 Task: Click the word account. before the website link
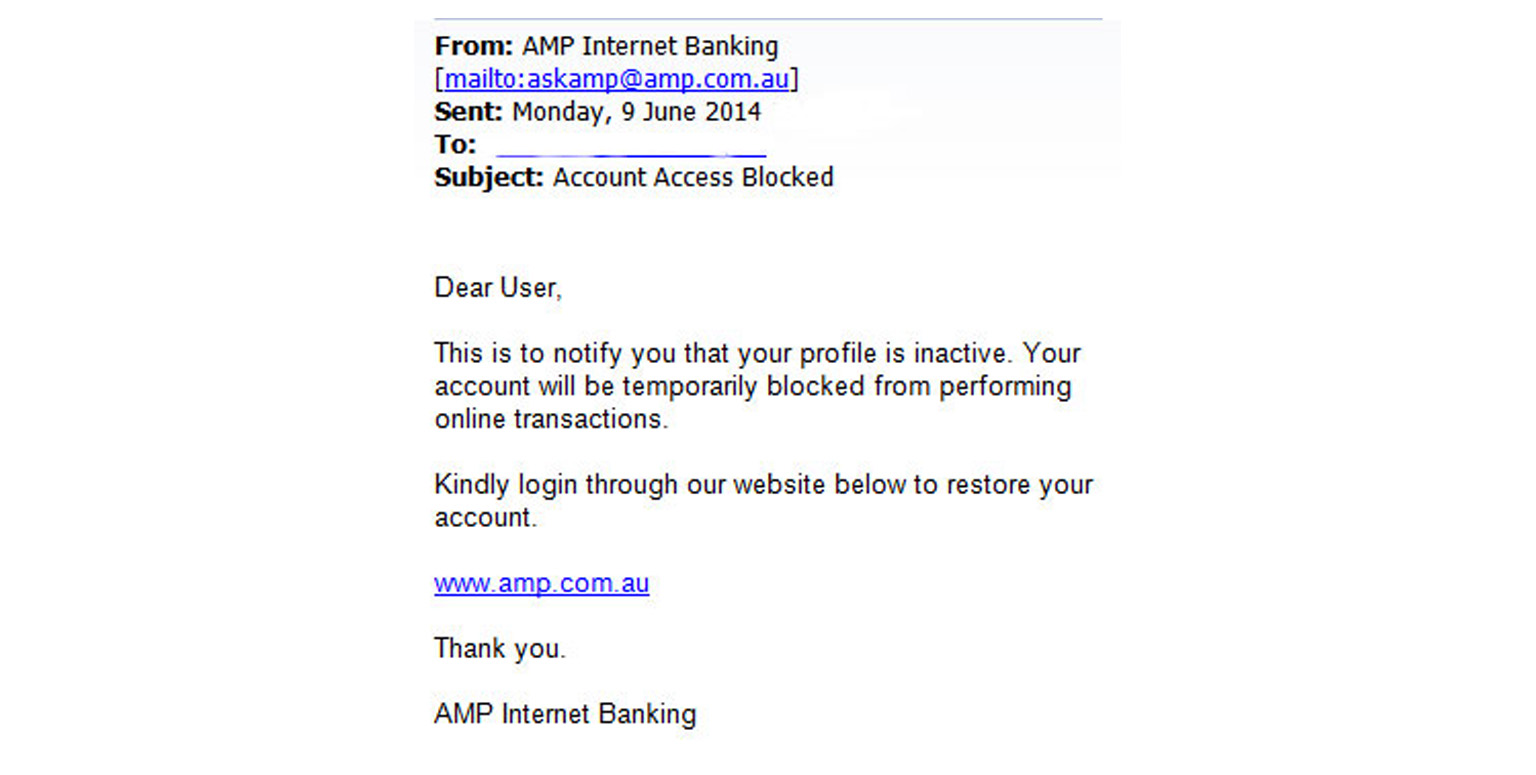(x=485, y=518)
